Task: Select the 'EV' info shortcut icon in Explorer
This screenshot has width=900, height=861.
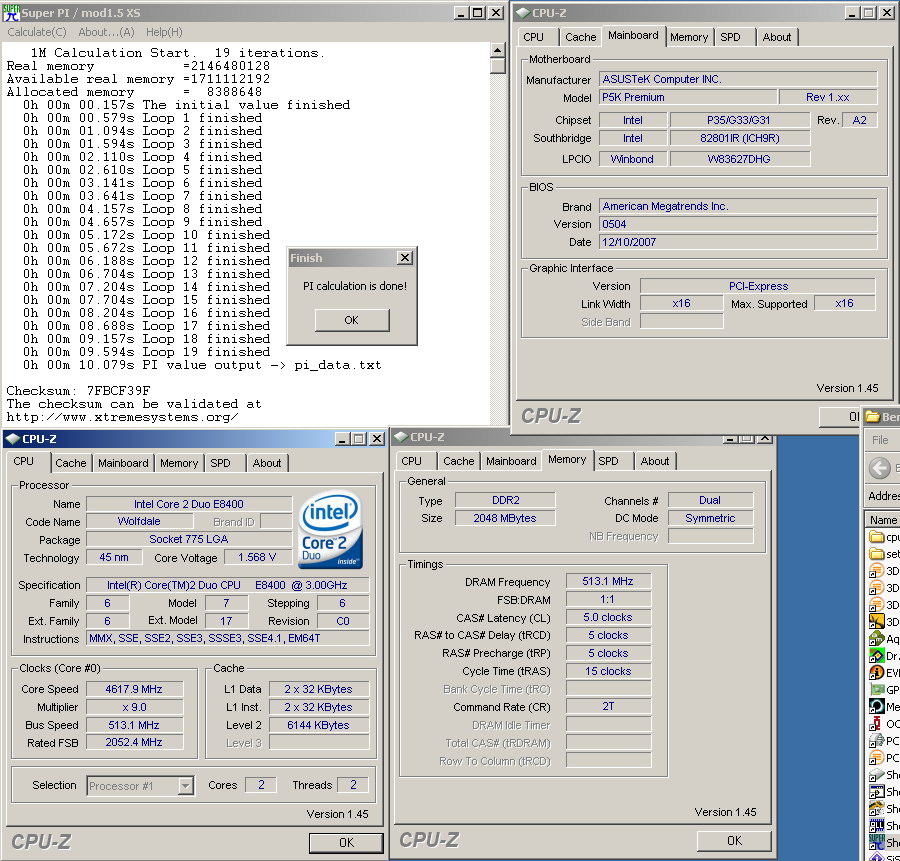Action: coord(876,672)
